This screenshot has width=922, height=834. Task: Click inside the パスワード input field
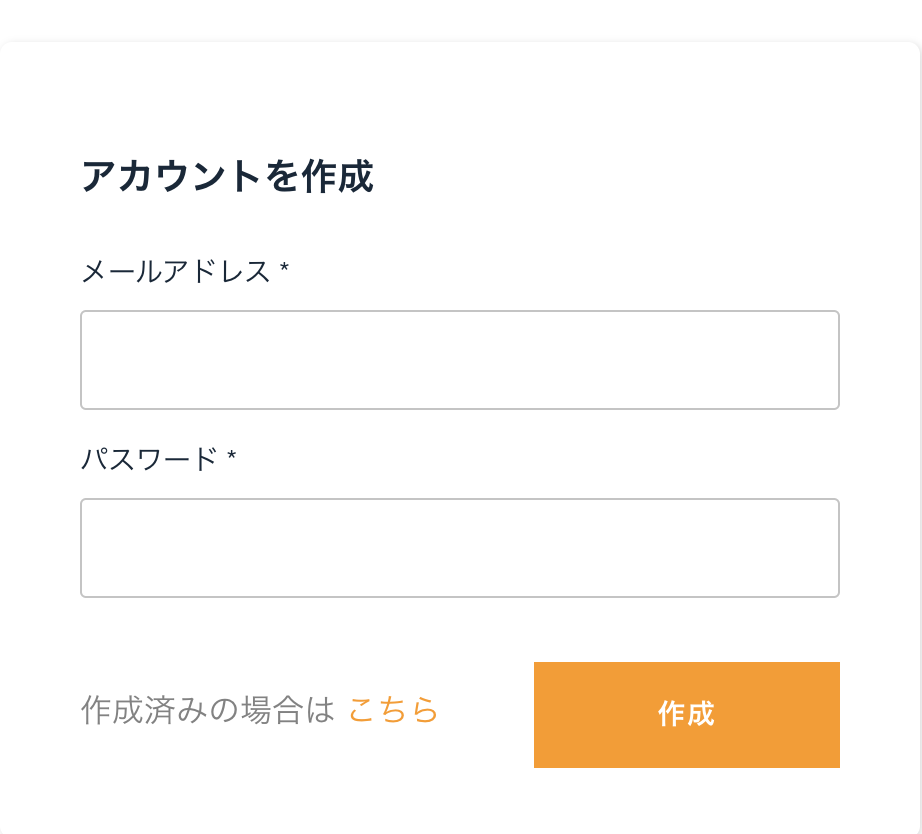[459, 548]
